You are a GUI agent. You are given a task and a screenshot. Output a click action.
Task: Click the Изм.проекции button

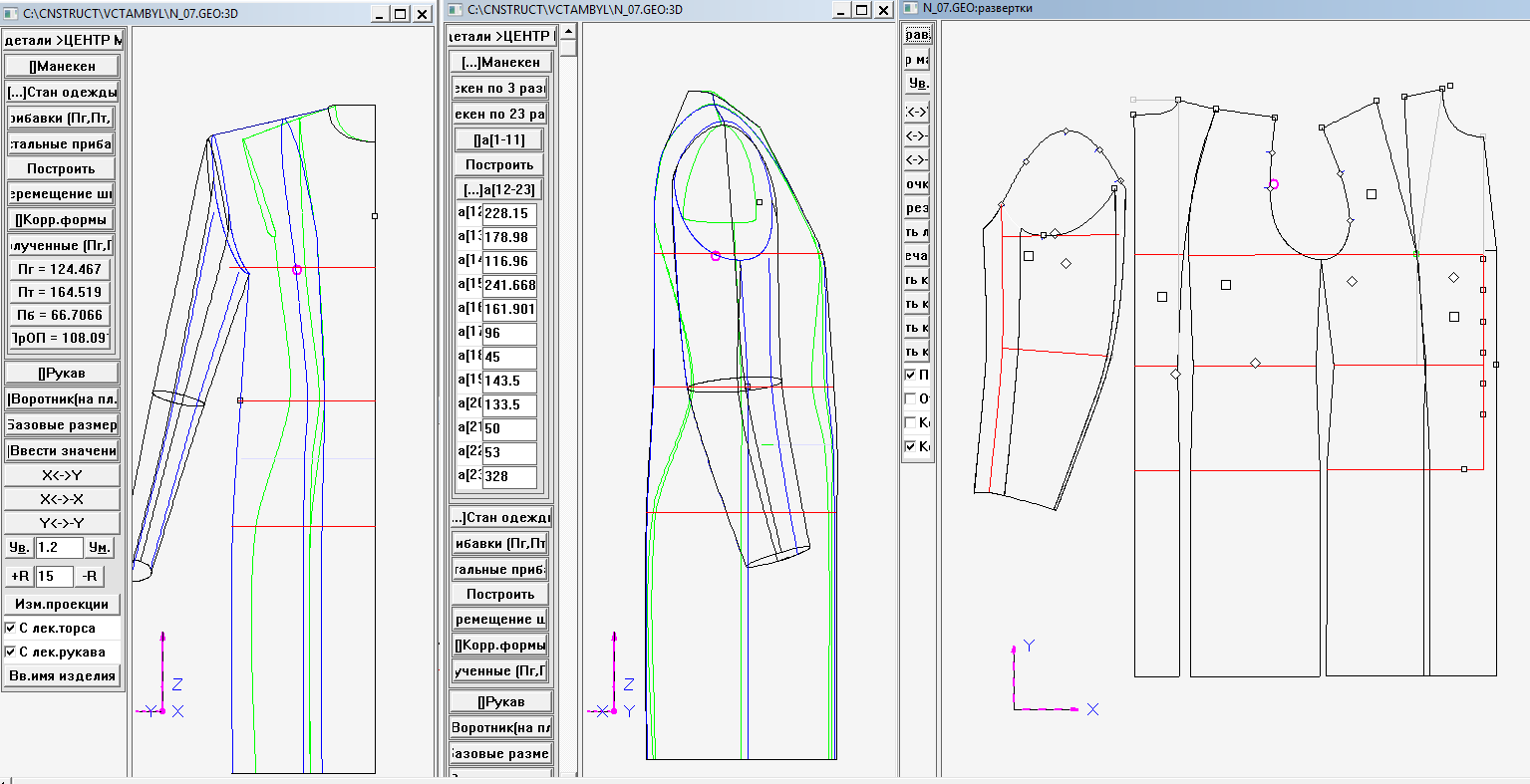click(x=61, y=604)
